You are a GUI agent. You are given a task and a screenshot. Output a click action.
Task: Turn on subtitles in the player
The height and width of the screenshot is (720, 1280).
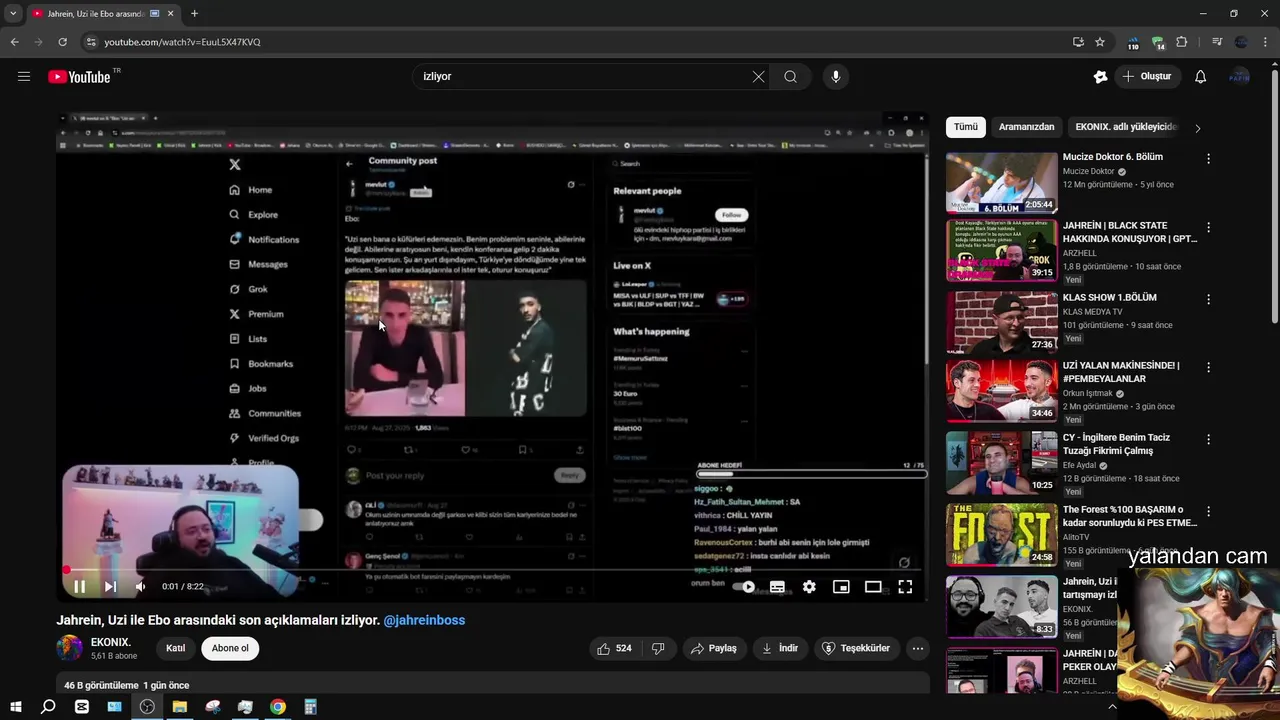click(777, 587)
